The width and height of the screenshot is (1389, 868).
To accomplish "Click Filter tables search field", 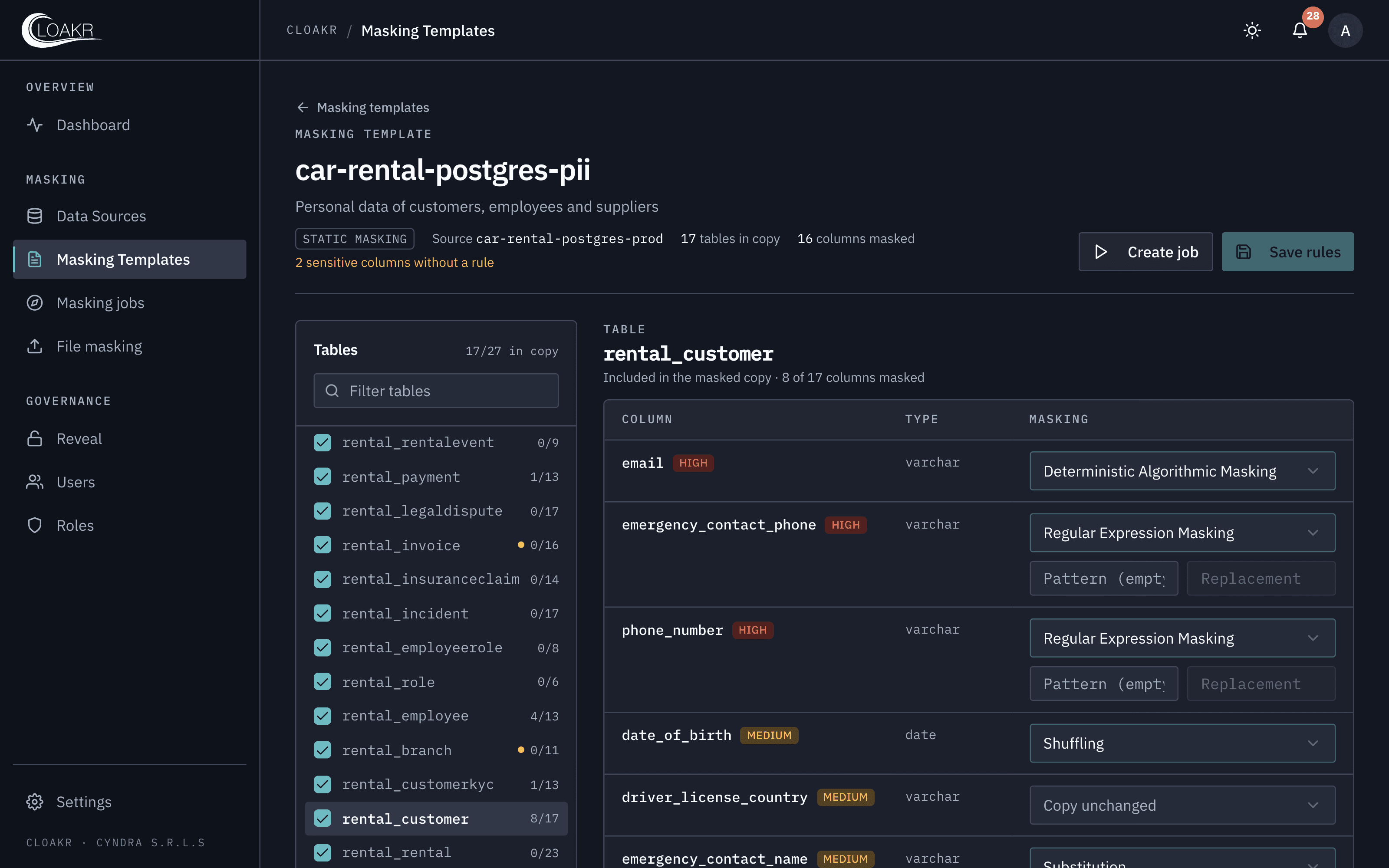I will (436, 391).
